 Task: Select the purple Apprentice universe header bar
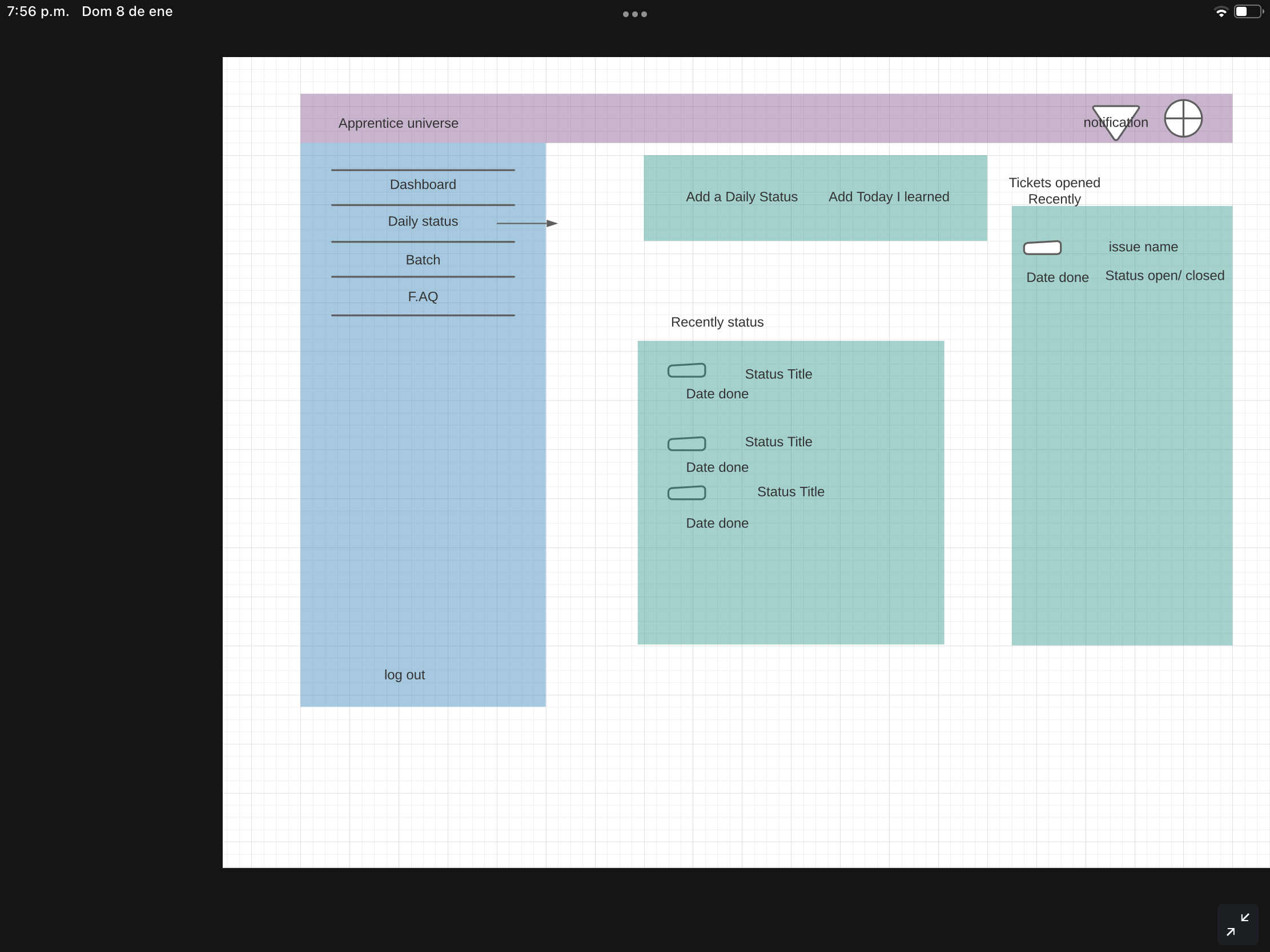point(746,119)
